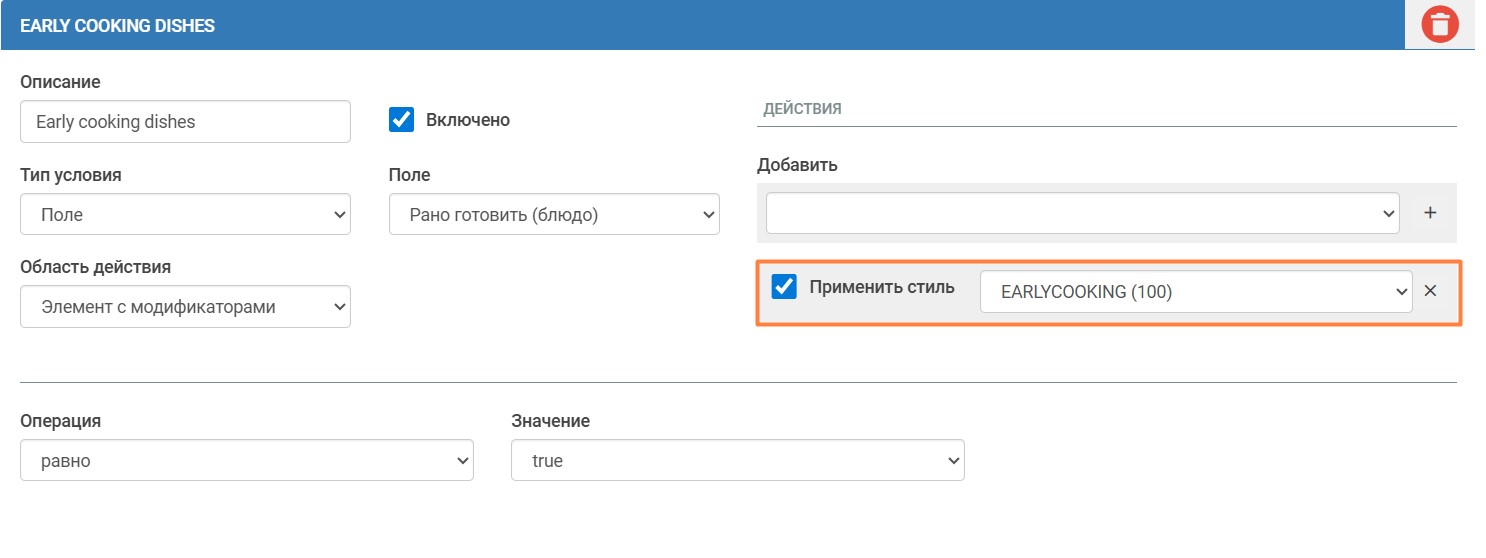Uncheck the Включено checkbox
Image resolution: width=1486 pixels, height=558 pixels.
click(401, 120)
